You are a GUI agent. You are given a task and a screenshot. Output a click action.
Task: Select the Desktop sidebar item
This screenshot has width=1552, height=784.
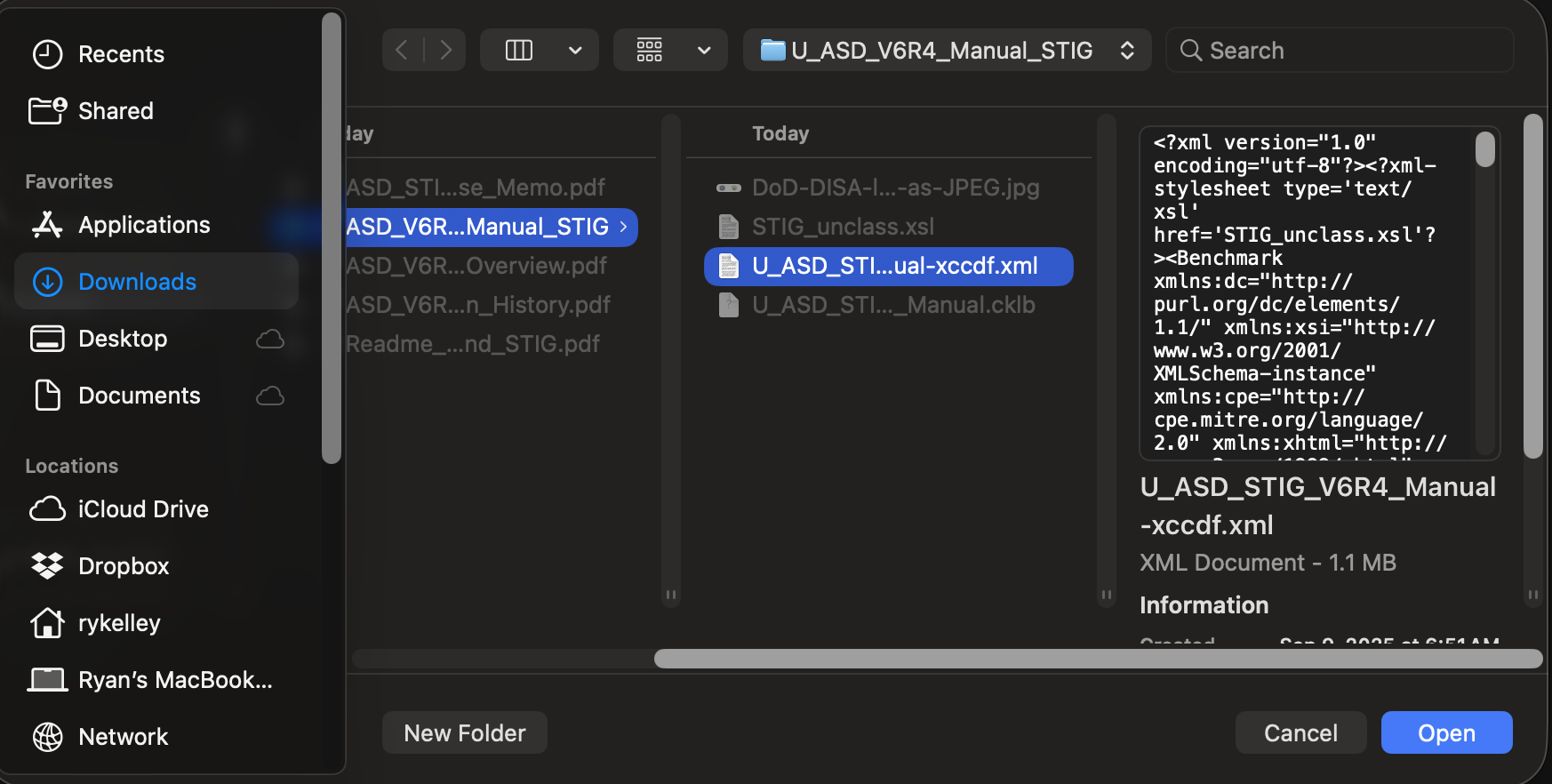click(122, 338)
